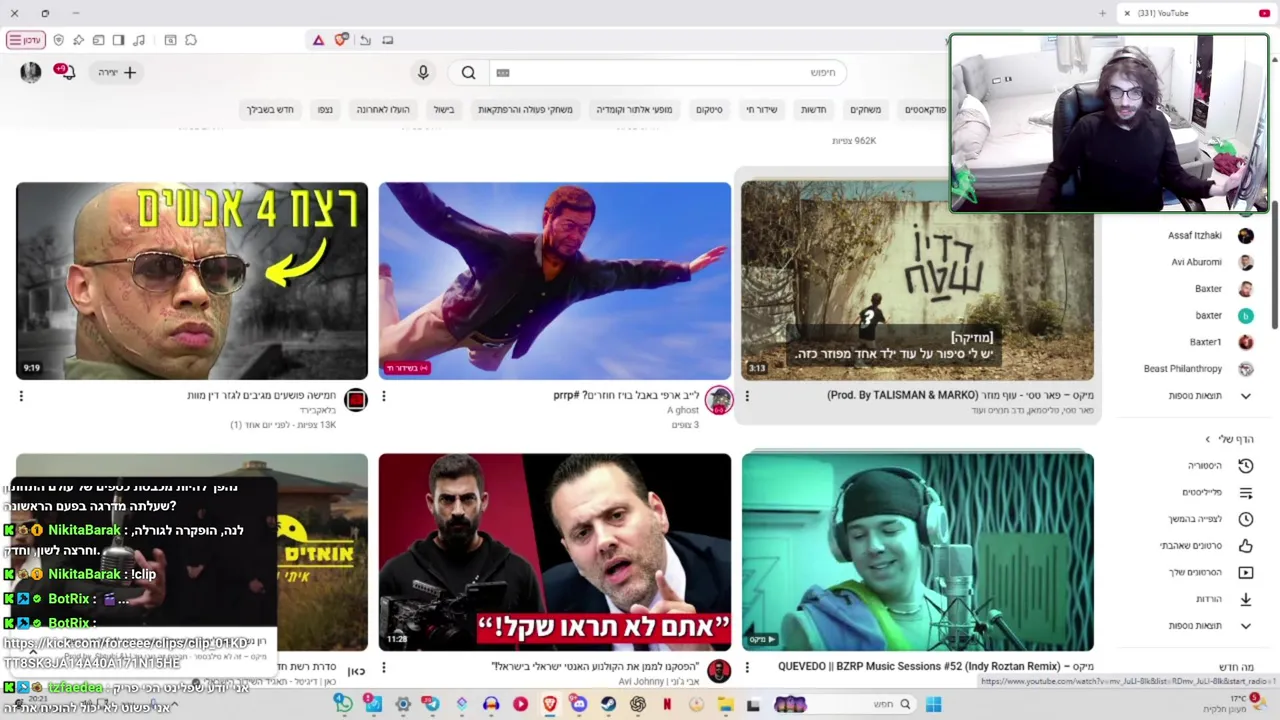Toggle the browser sidebar panel icon
Viewport: 1280px width, 720px height.
point(118,40)
